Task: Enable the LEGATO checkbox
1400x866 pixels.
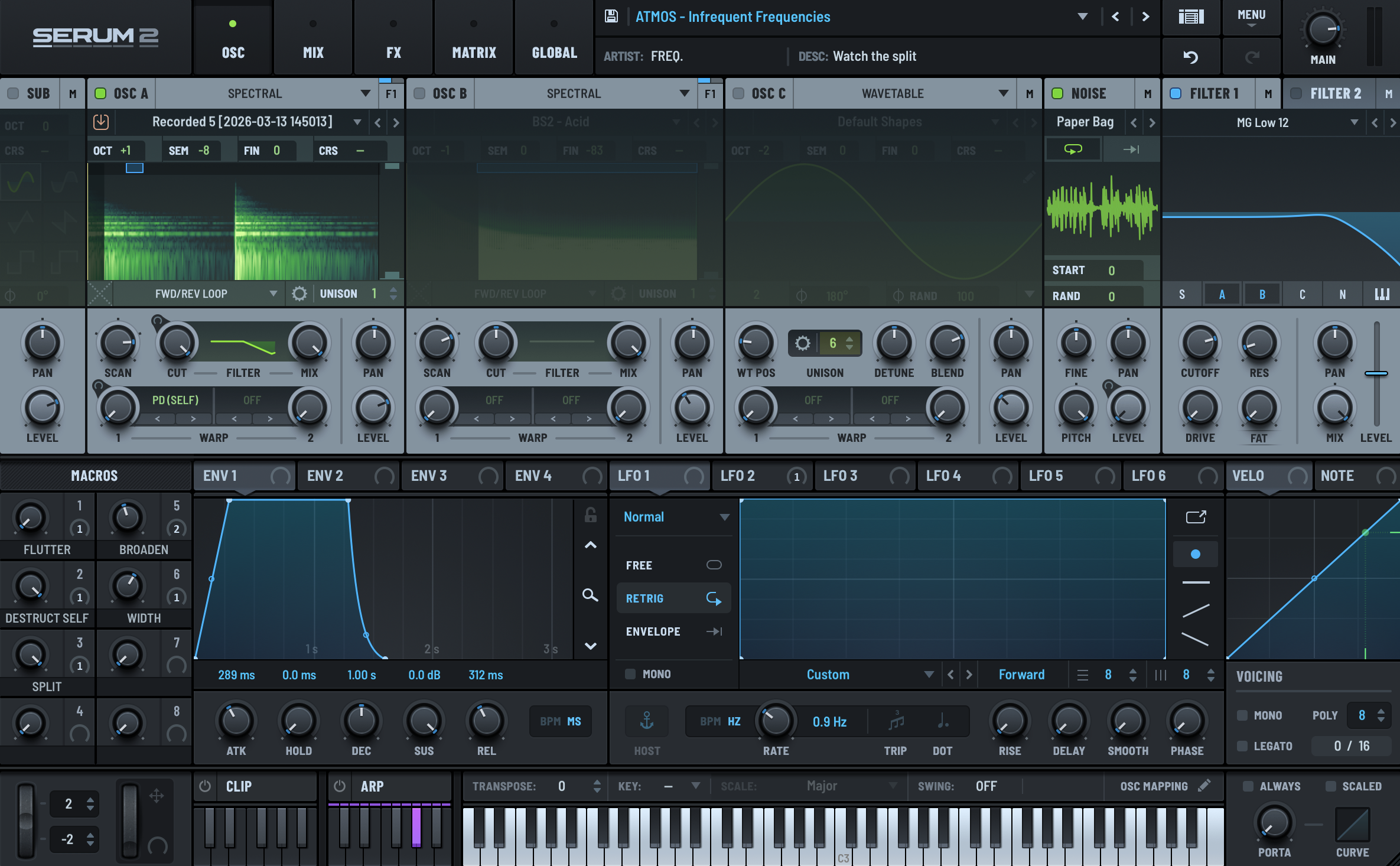Action: point(1242,746)
